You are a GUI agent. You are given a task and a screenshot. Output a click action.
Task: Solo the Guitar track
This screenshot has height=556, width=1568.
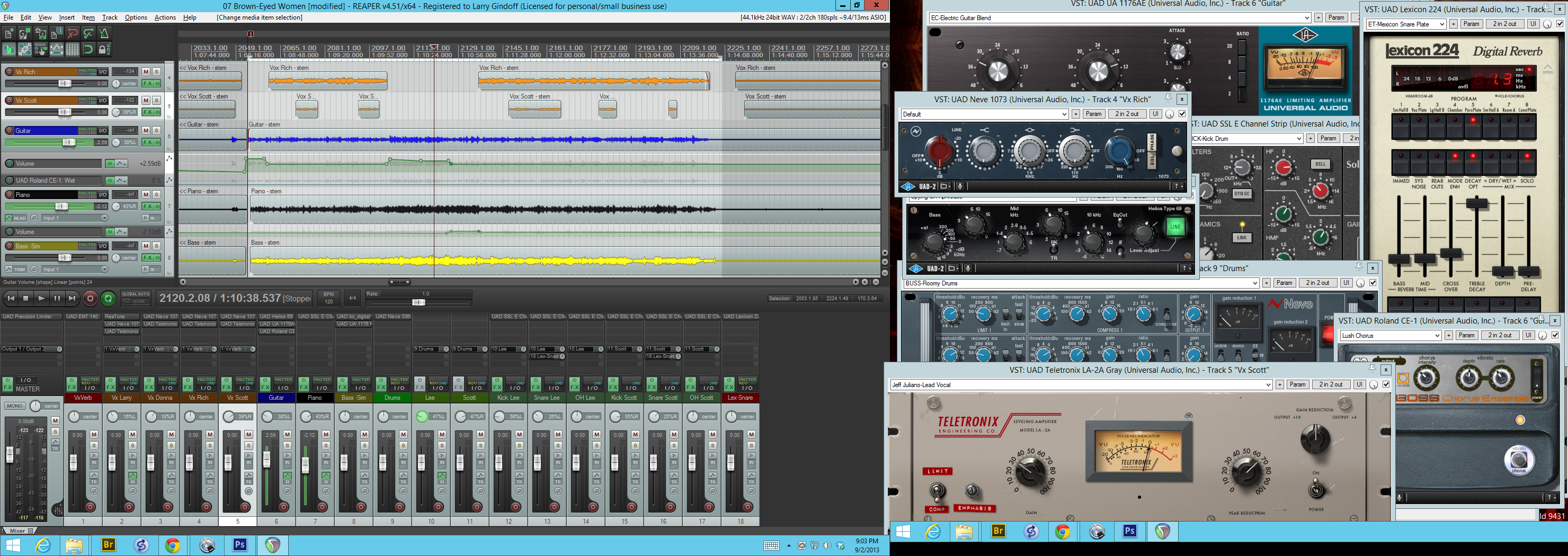[156, 130]
